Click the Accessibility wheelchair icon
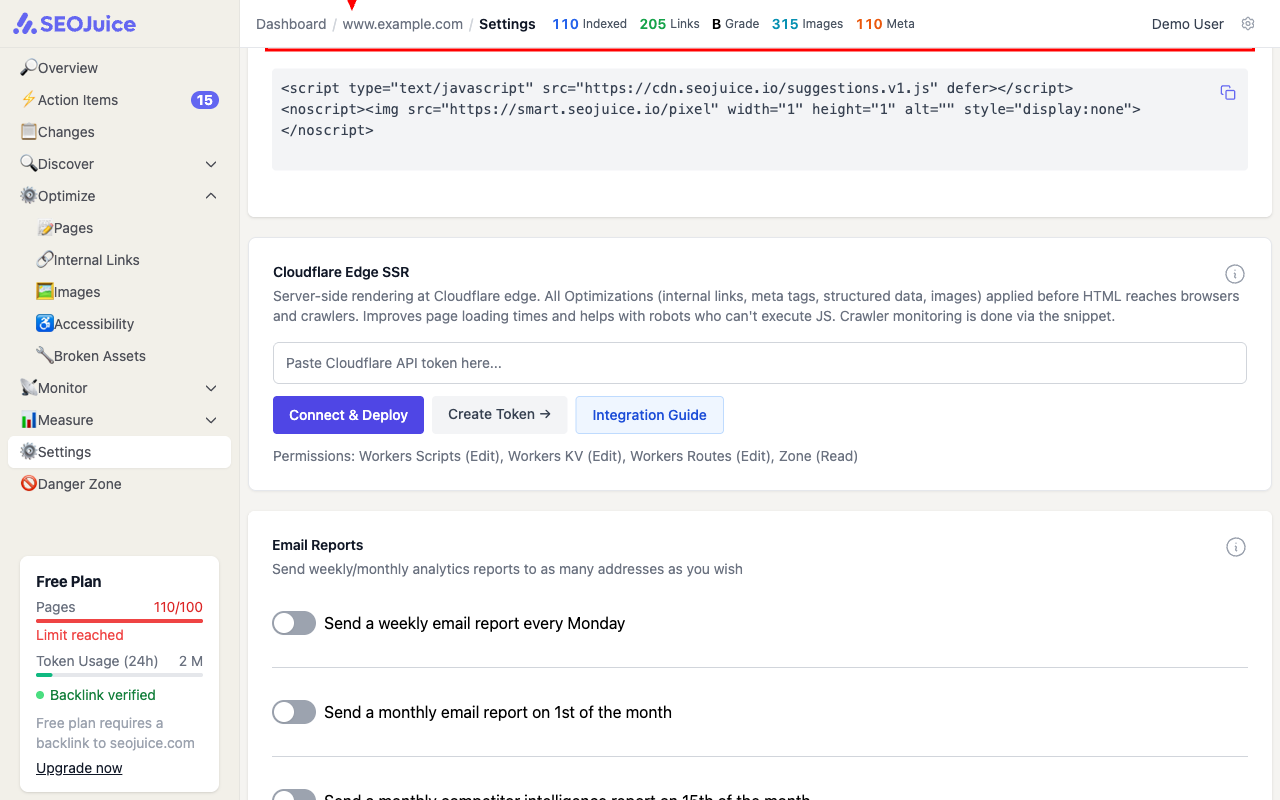 point(45,324)
